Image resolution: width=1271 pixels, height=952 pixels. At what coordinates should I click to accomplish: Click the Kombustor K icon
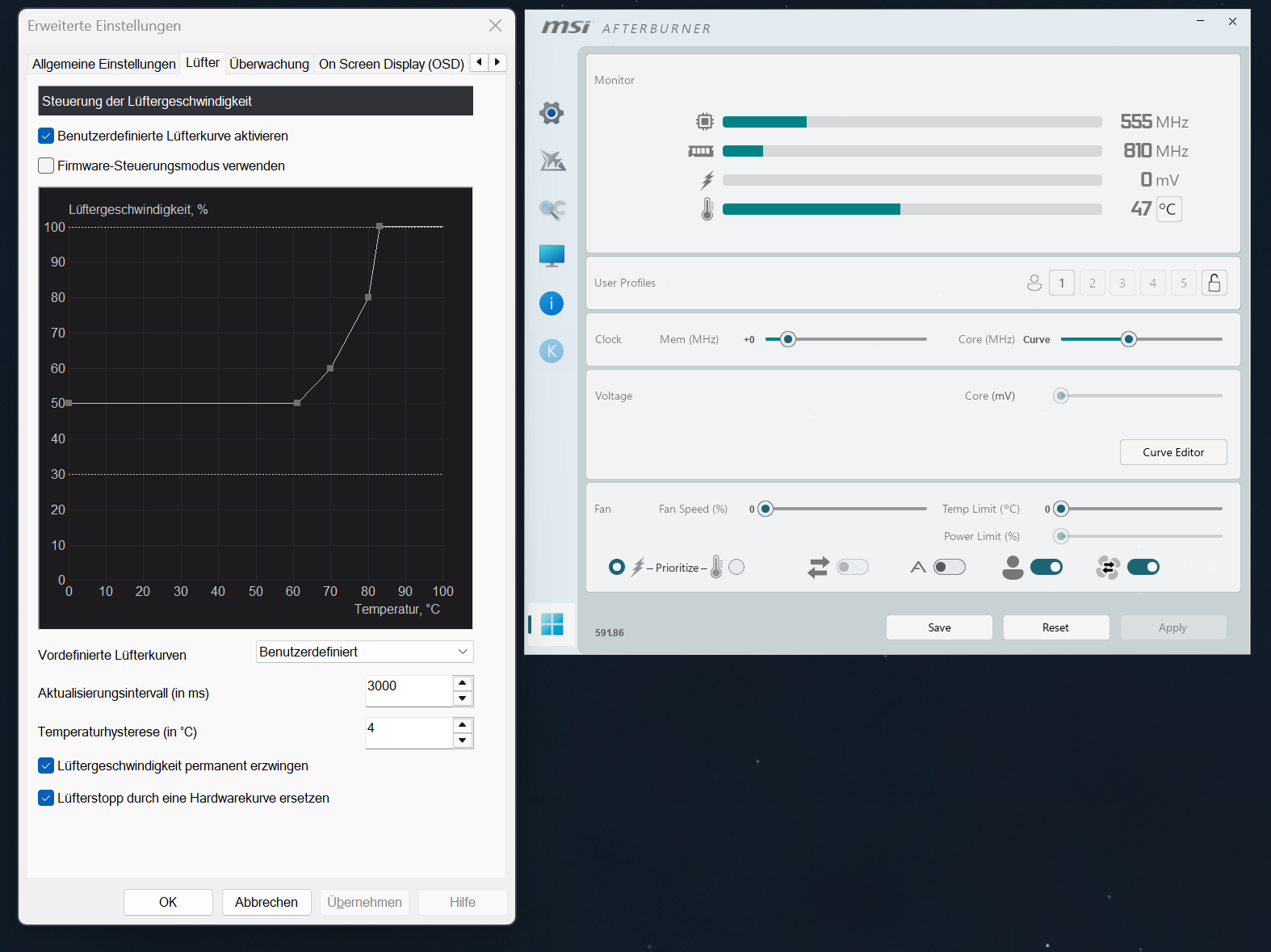(x=552, y=350)
